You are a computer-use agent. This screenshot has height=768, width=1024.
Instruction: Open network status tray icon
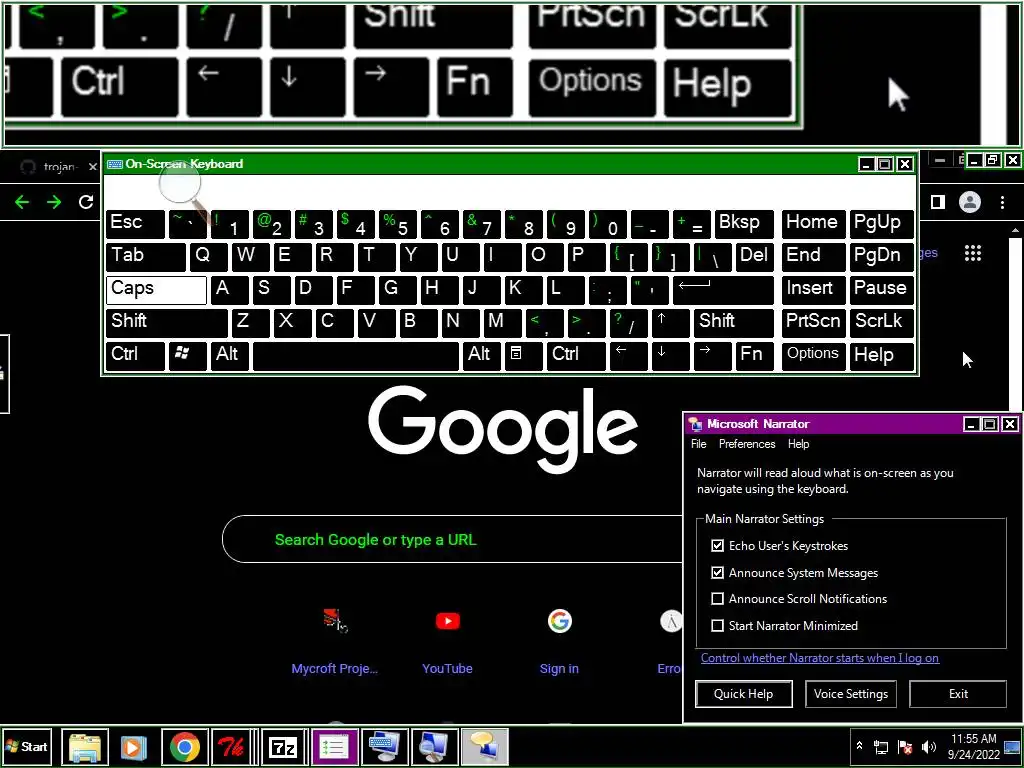coord(881,747)
